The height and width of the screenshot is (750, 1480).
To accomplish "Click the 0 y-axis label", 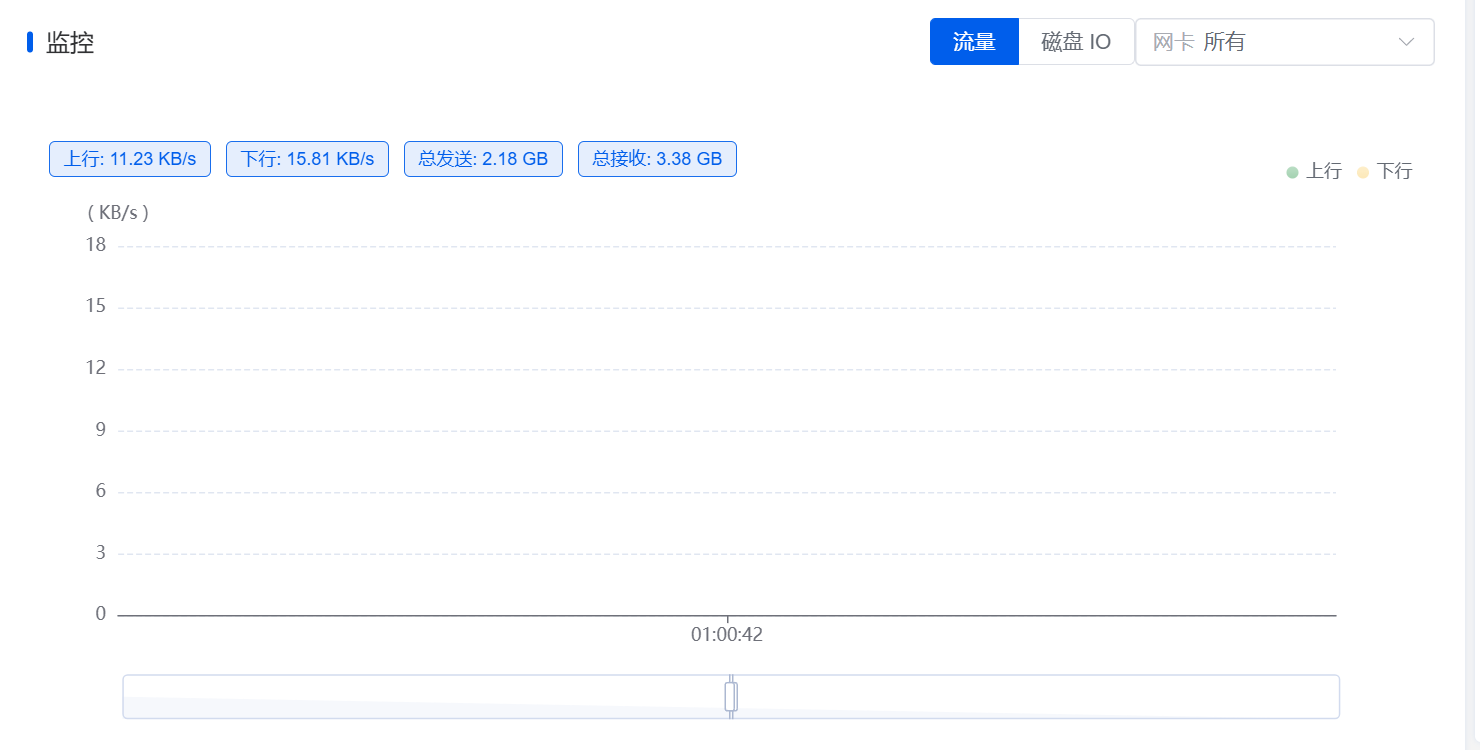I will (x=101, y=613).
